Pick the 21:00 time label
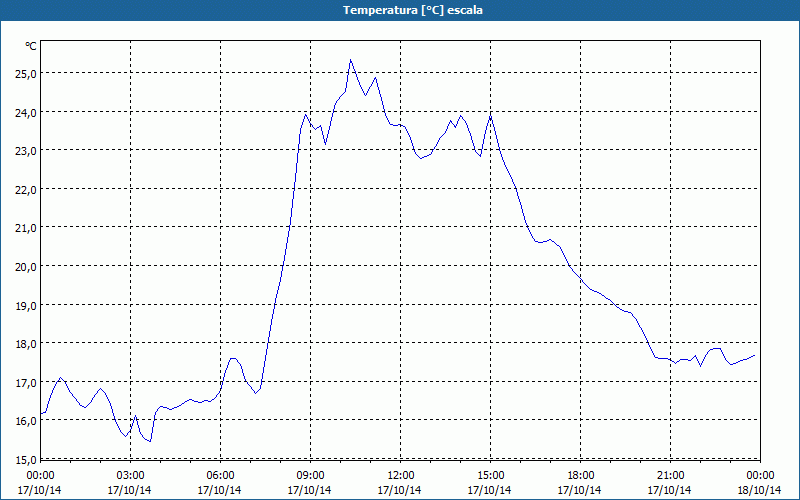This screenshot has width=800, height=500. click(x=670, y=476)
